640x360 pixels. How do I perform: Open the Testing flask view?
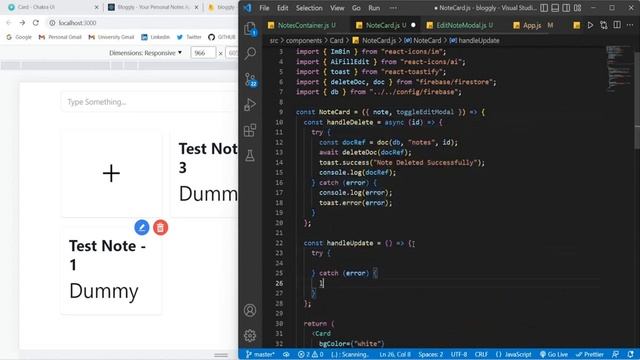[x=250, y=156]
